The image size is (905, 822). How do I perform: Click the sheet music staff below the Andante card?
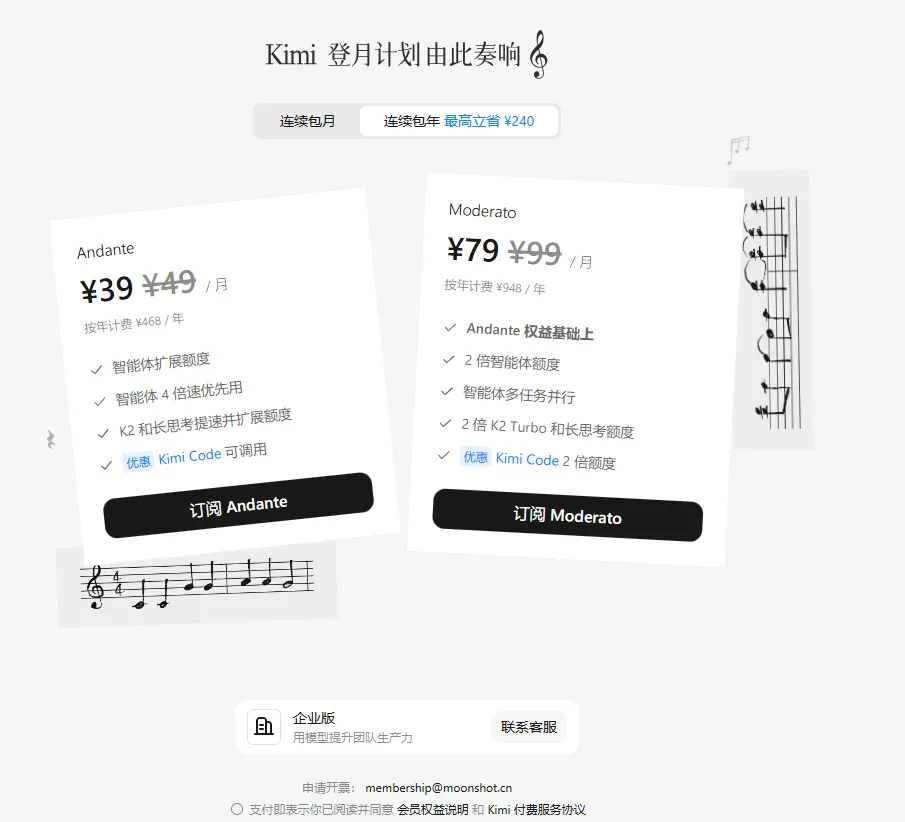(197, 584)
